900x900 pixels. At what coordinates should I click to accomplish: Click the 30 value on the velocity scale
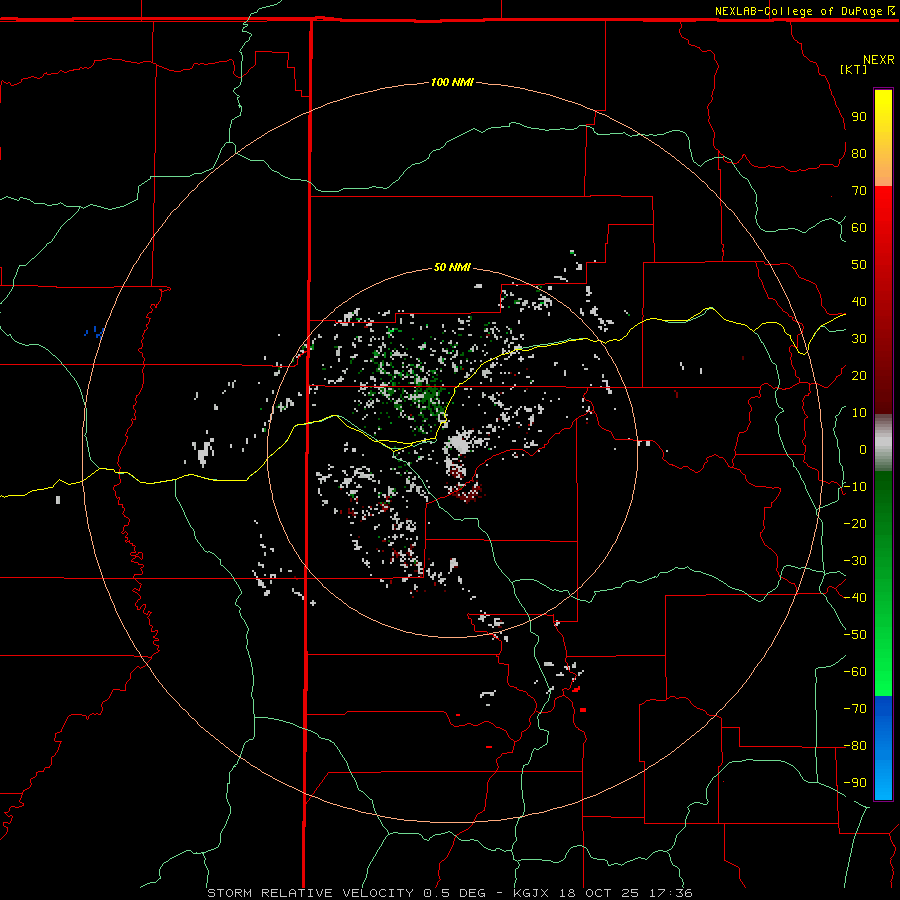point(859,339)
